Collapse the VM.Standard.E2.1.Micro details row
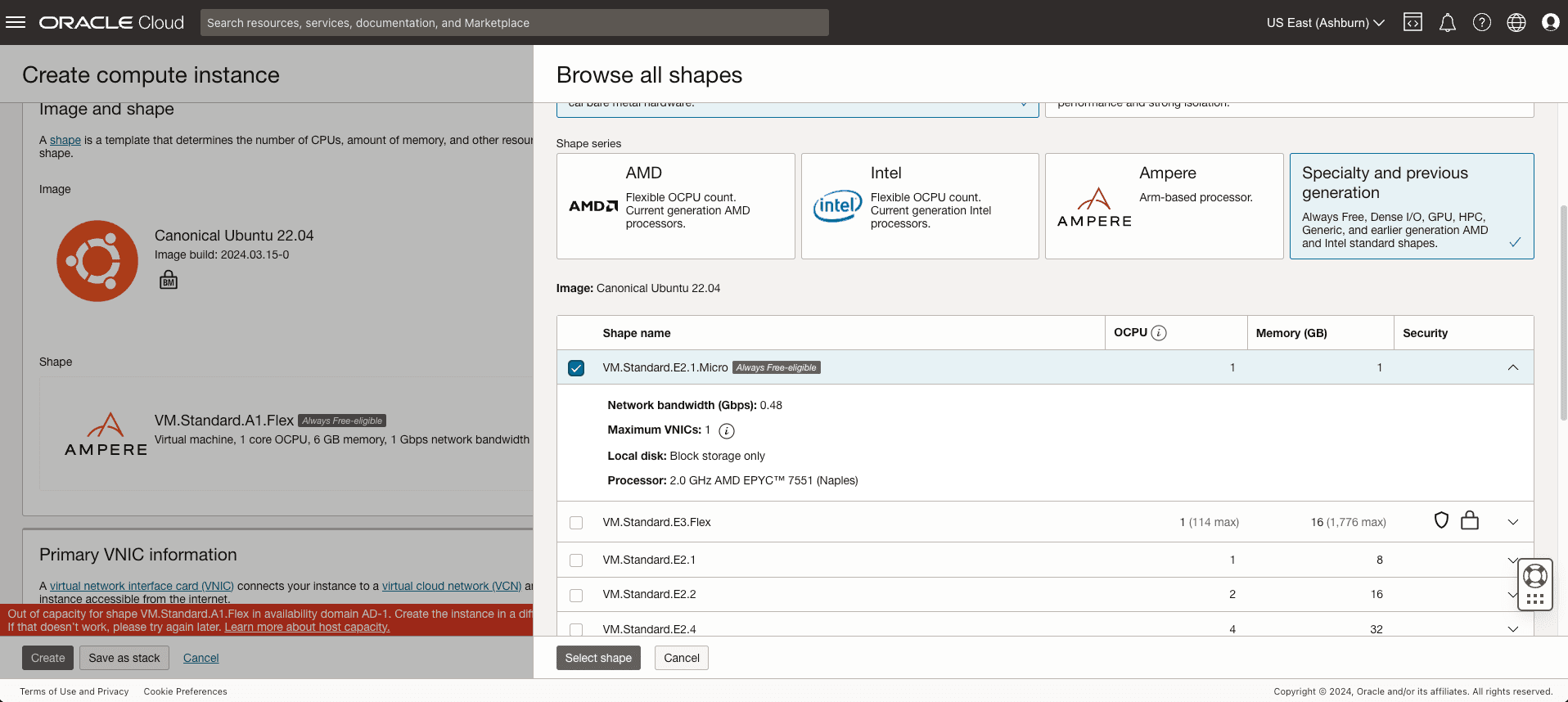This screenshot has width=1568, height=702. click(1512, 367)
